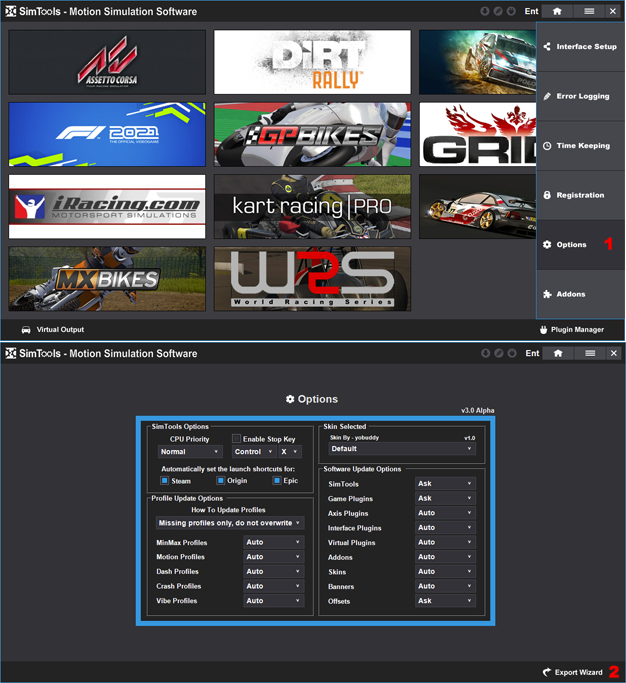The height and width of the screenshot is (683, 626).
Task: Open the MinMax Profiles dropdown
Action: 274,542
